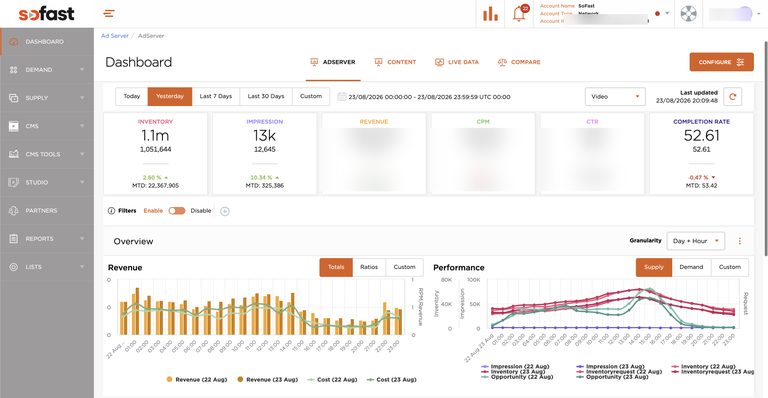Click the Filters info icon
This screenshot has width=768, height=398.
pyautogui.click(x=111, y=211)
